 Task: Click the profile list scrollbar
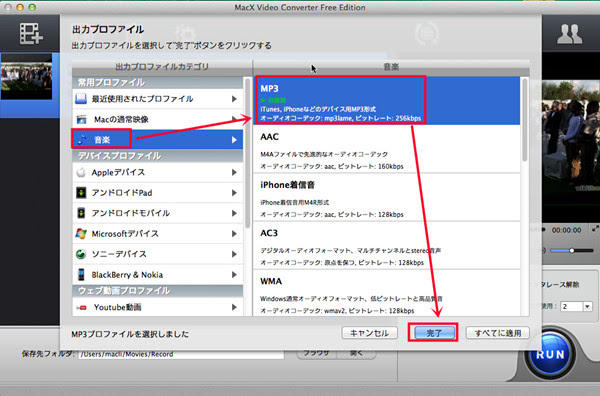pyautogui.click(x=525, y=119)
